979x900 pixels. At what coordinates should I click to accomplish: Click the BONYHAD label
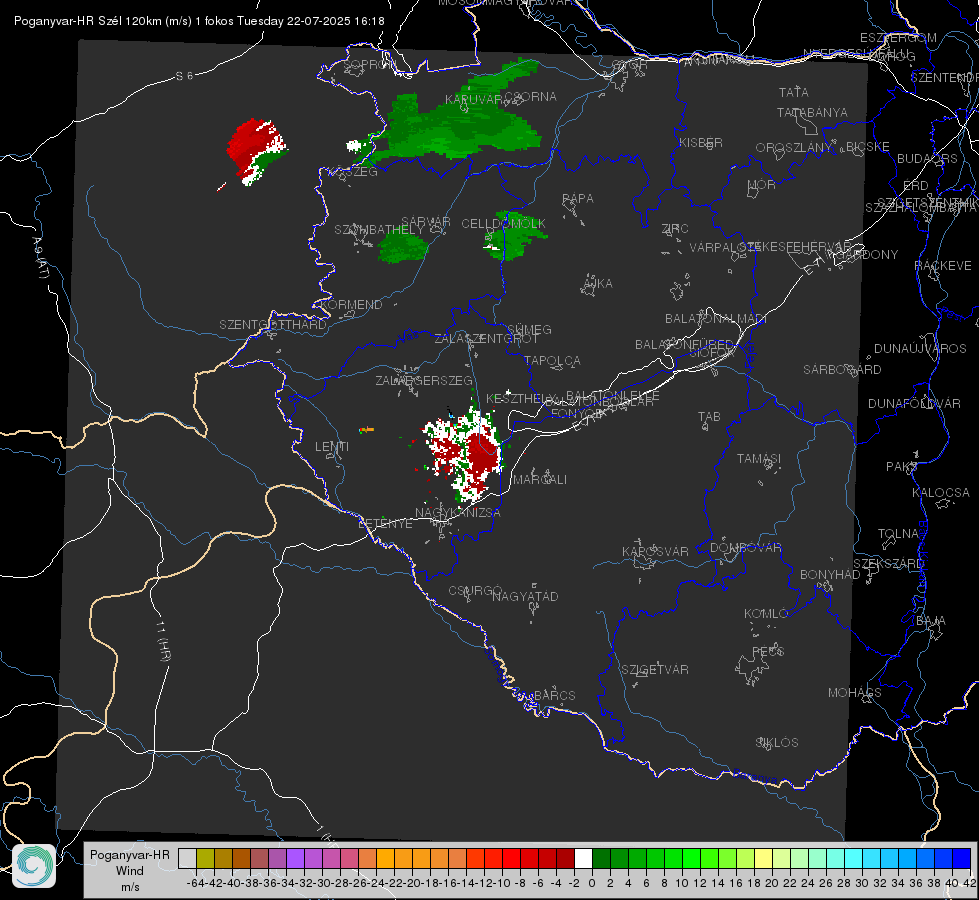[x=830, y=575]
